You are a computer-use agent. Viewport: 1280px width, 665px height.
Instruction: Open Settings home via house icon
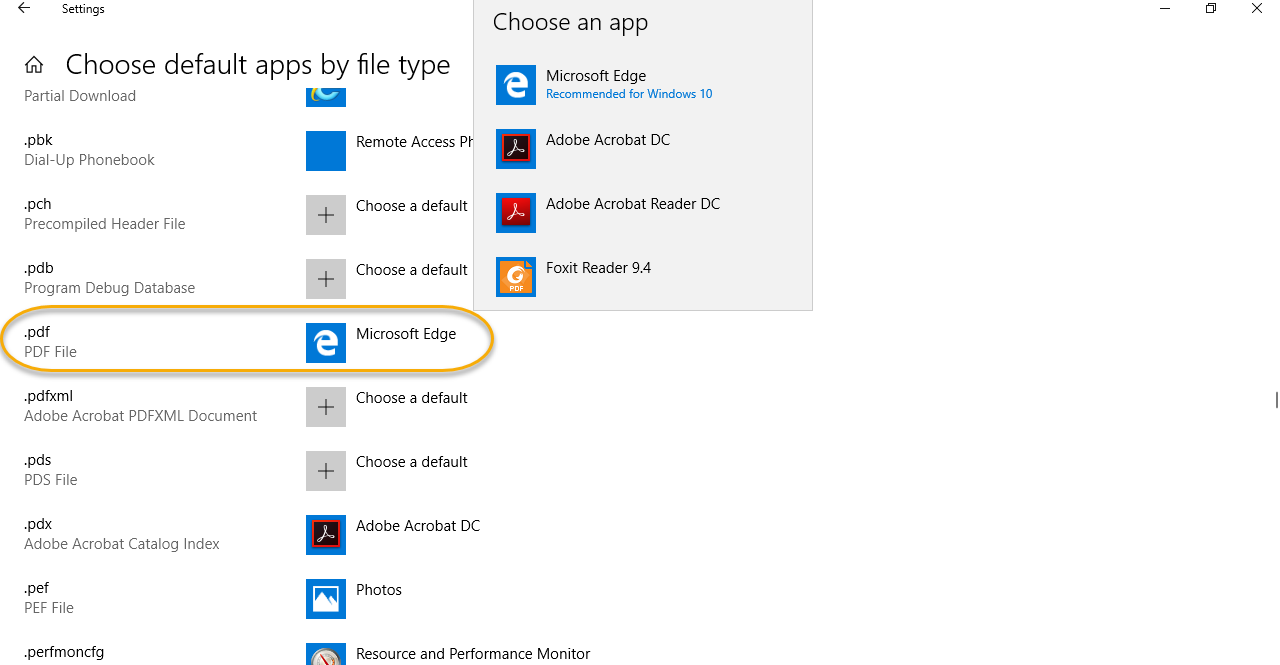coord(34,66)
